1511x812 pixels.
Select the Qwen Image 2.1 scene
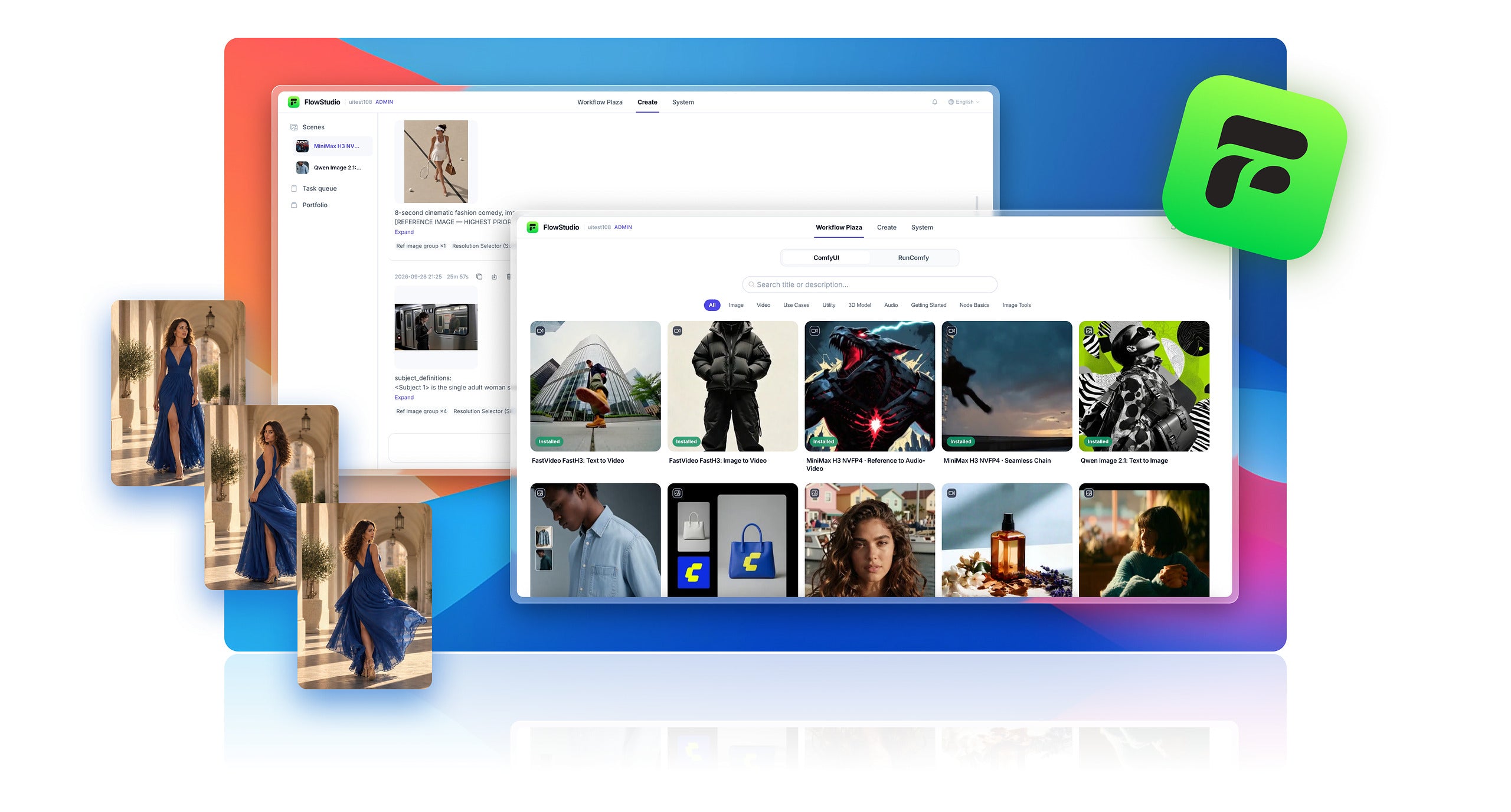[x=333, y=168]
